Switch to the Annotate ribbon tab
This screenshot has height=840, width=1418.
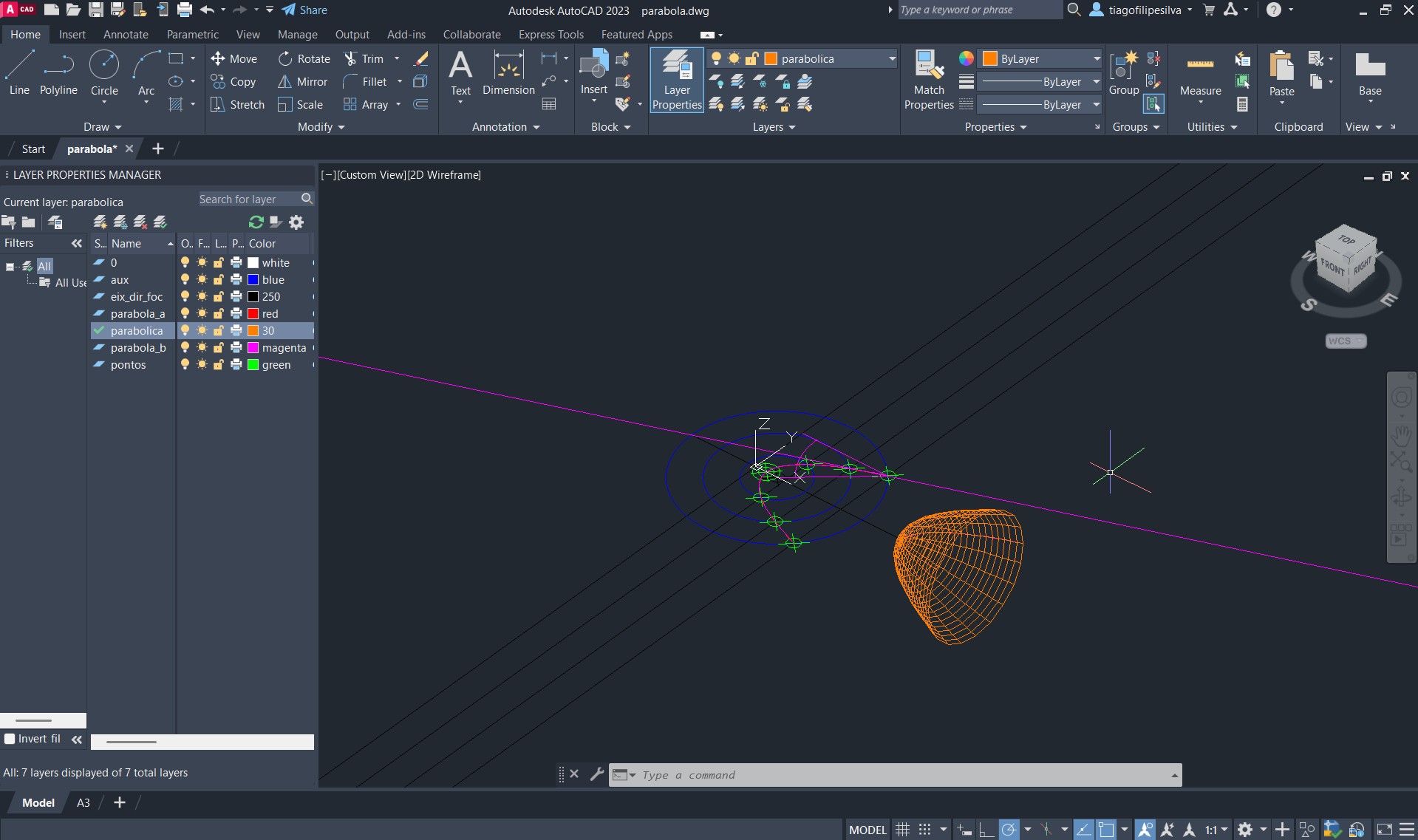[x=126, y=35]
